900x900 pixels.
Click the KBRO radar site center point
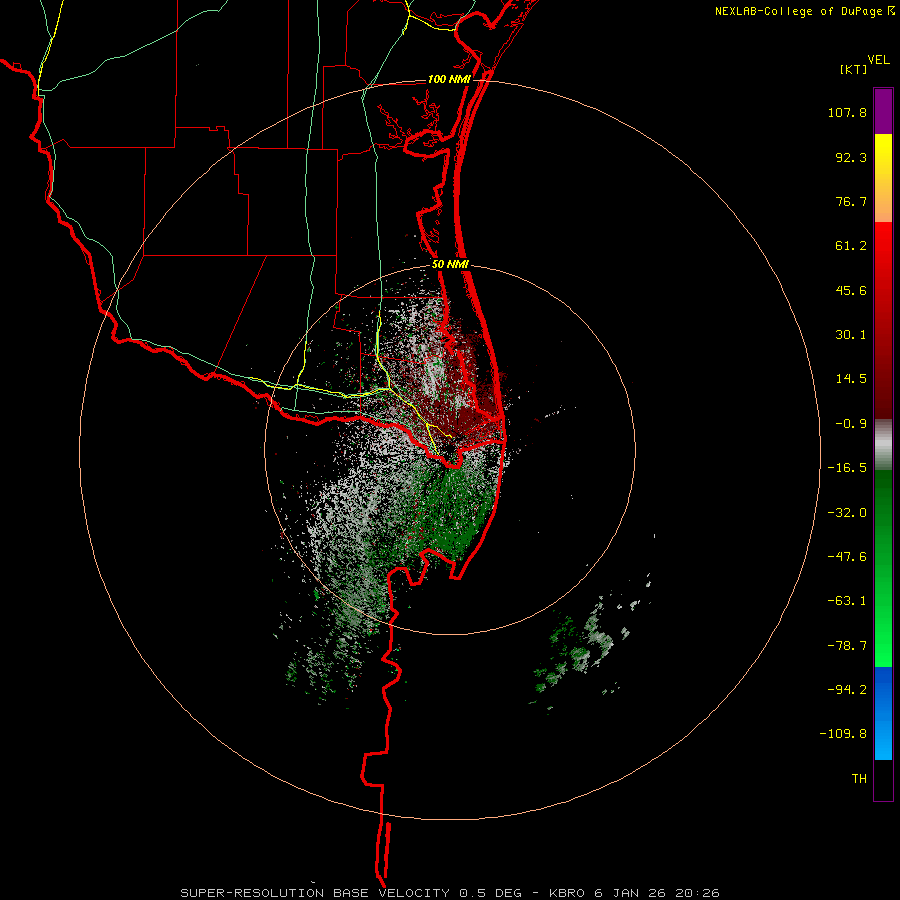click(451, 448)
